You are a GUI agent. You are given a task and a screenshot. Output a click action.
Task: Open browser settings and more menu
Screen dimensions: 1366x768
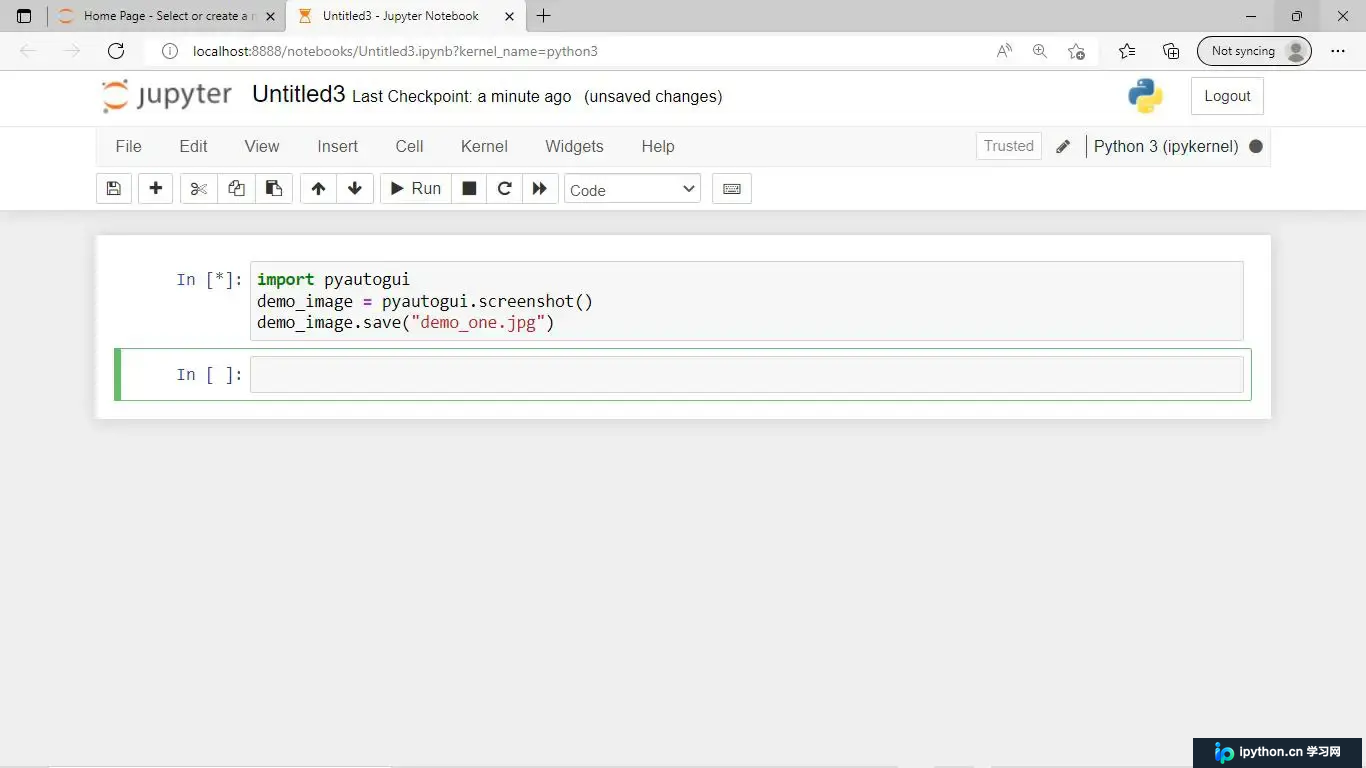click(1338, 51)
